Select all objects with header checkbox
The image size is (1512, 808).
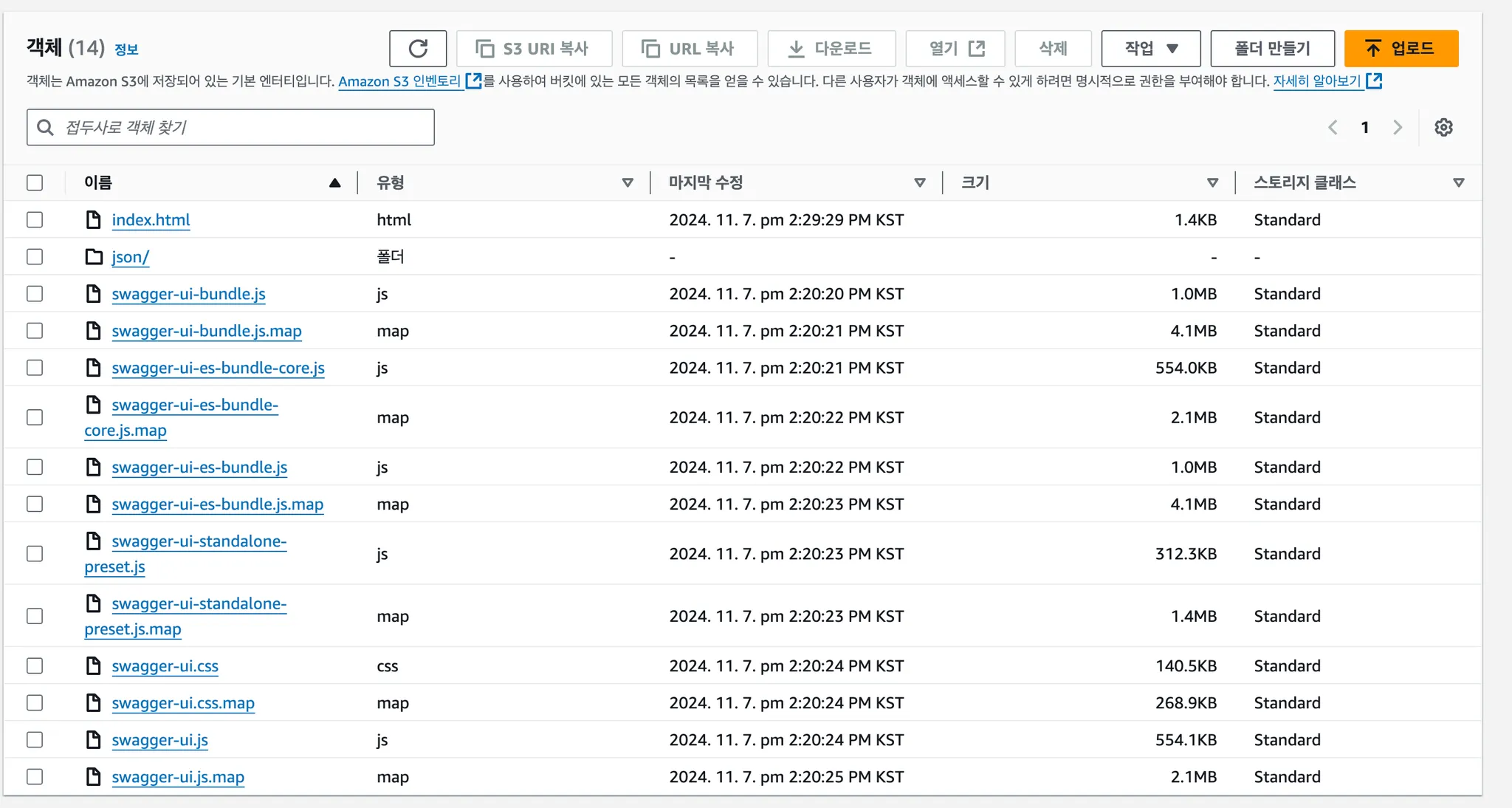35,182
